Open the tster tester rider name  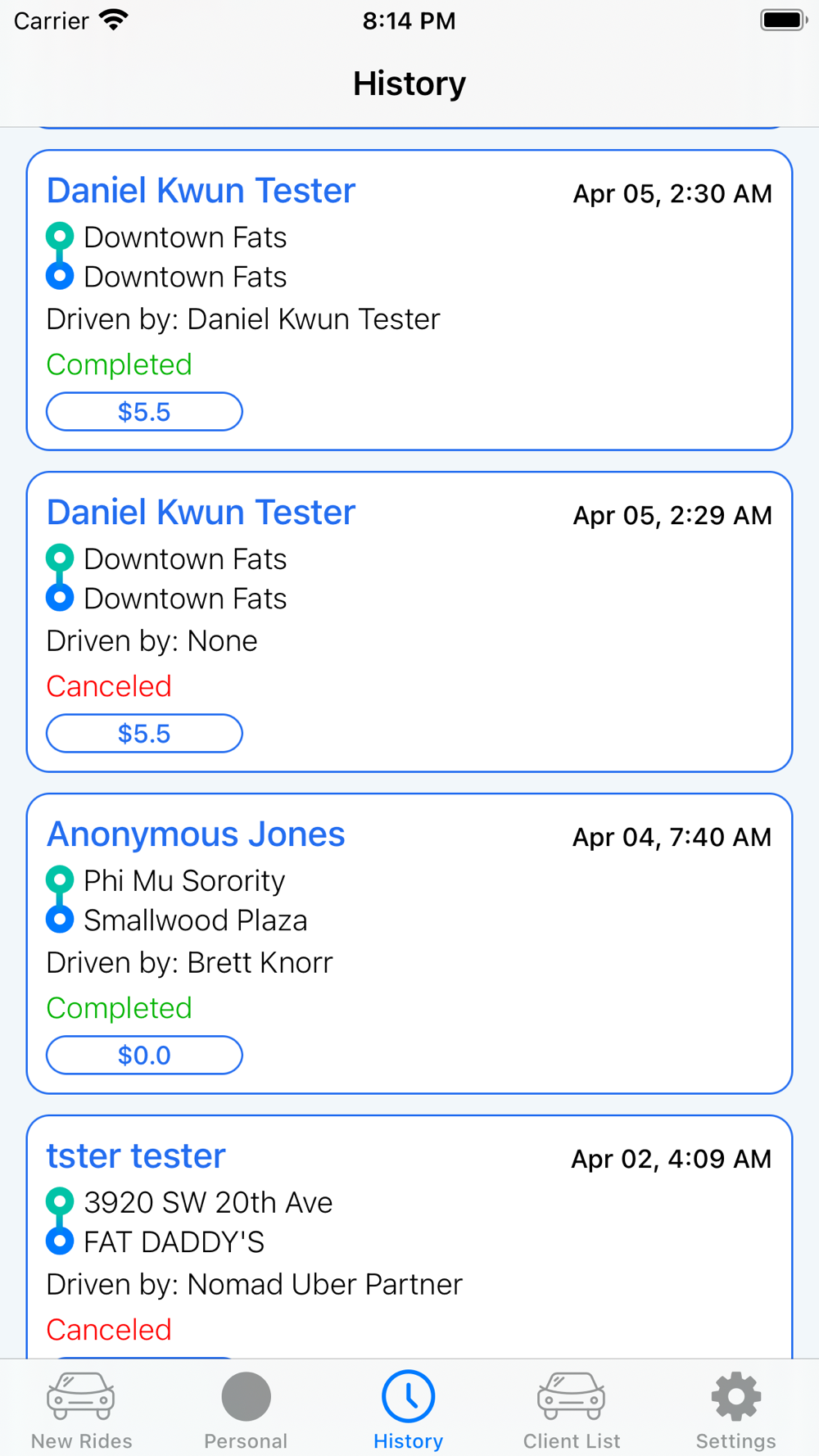tap(136, 1156)
